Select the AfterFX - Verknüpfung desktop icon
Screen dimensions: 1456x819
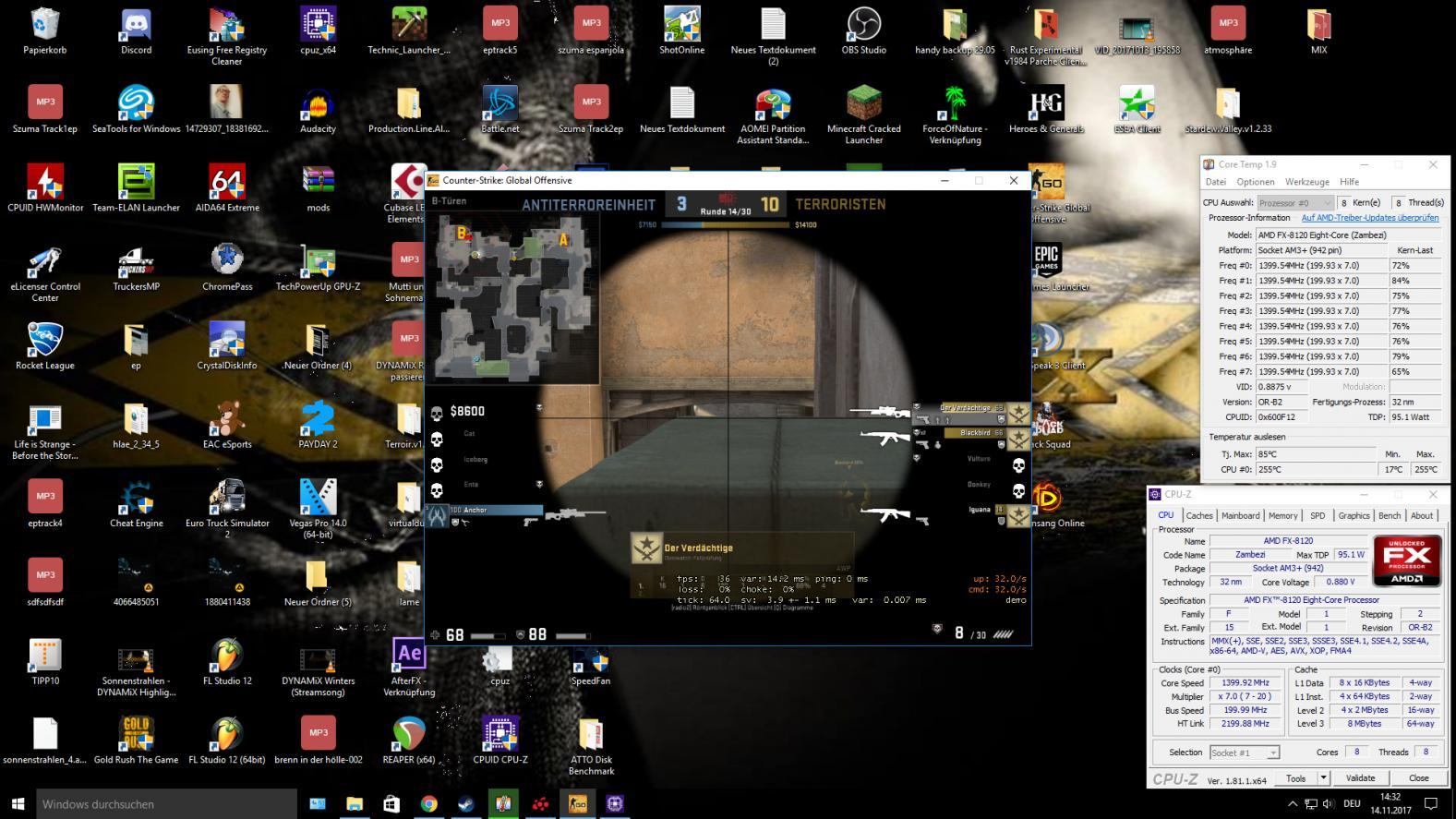click(x=409, y=667)
